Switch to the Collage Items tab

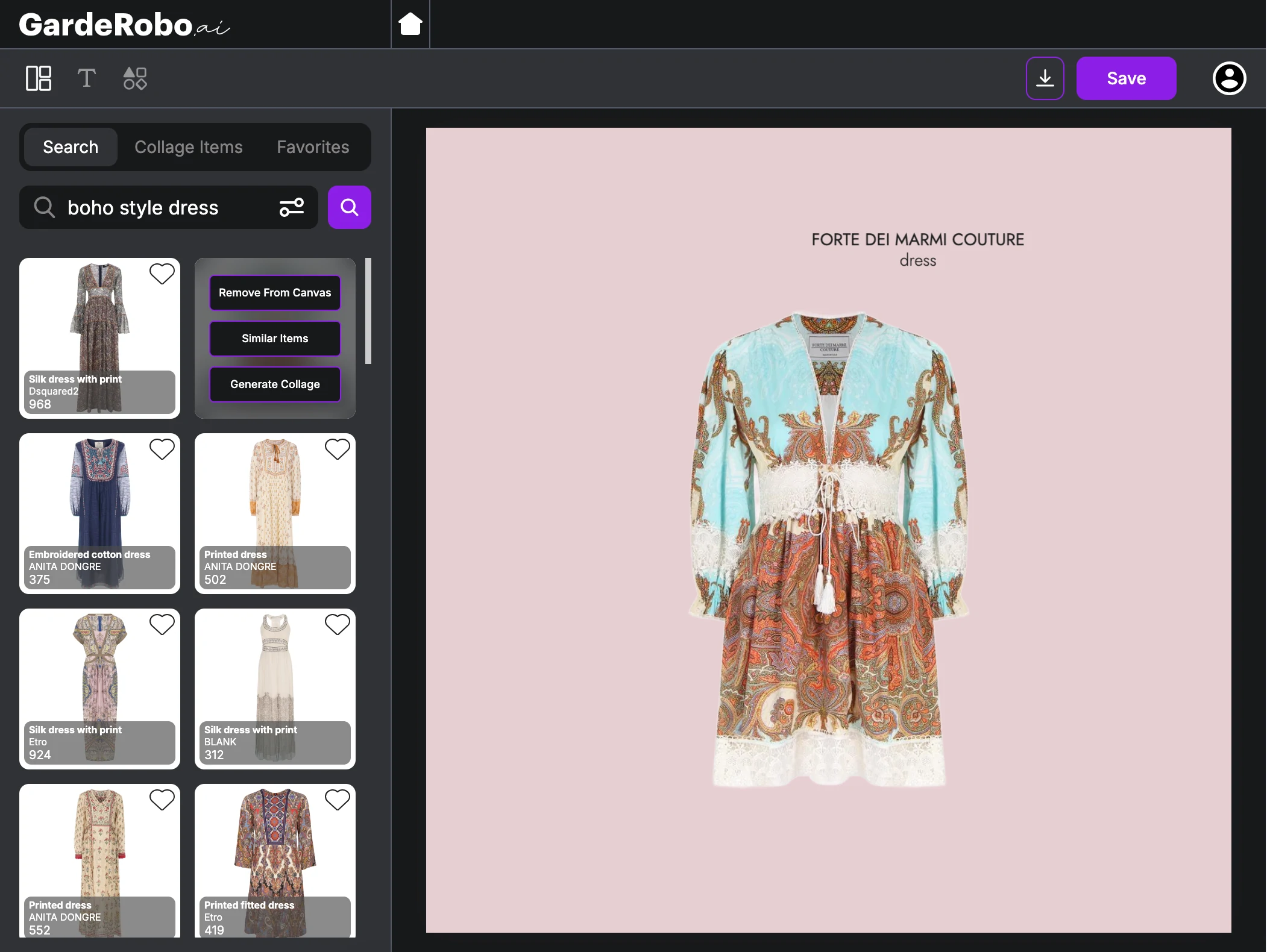click(x=189, y=147)
